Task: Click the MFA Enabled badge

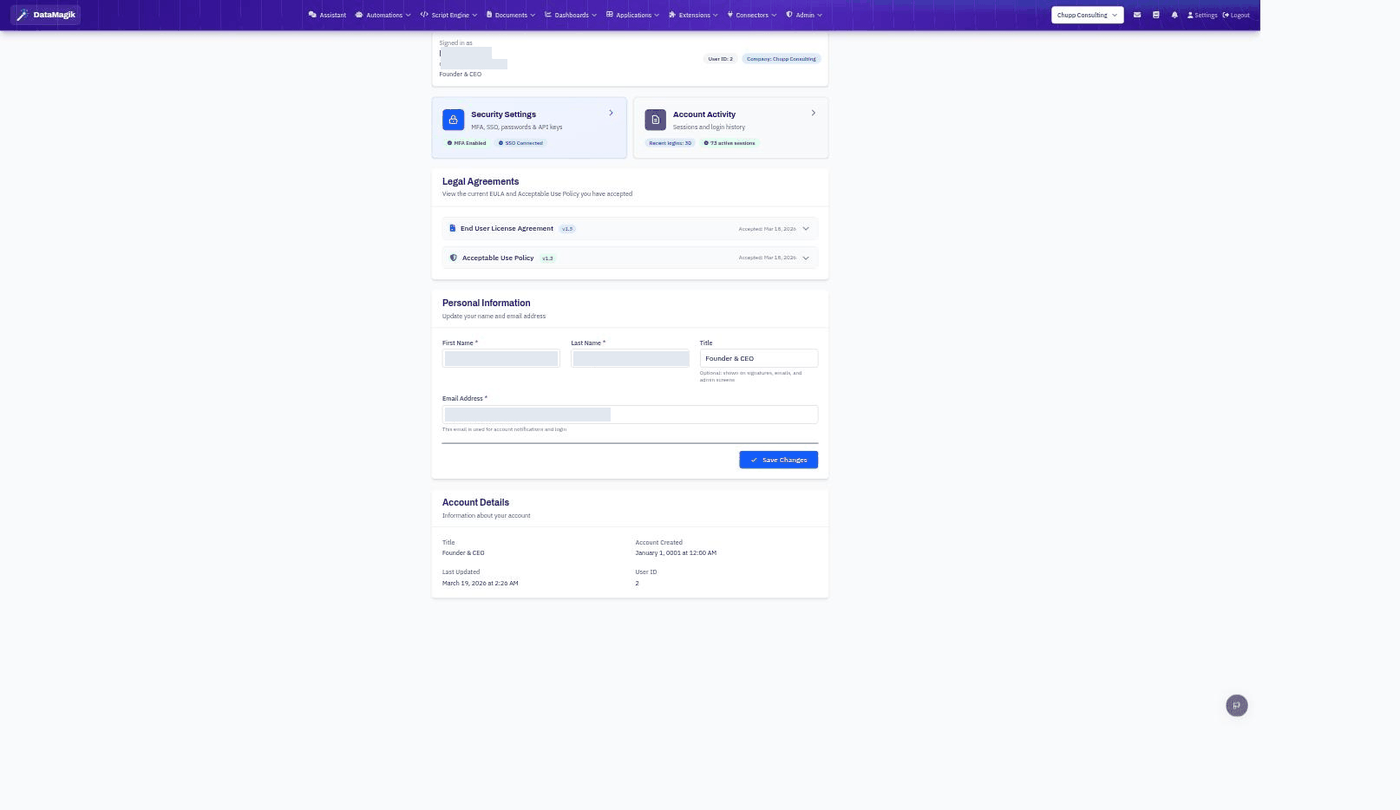Action: click(466, 143)
